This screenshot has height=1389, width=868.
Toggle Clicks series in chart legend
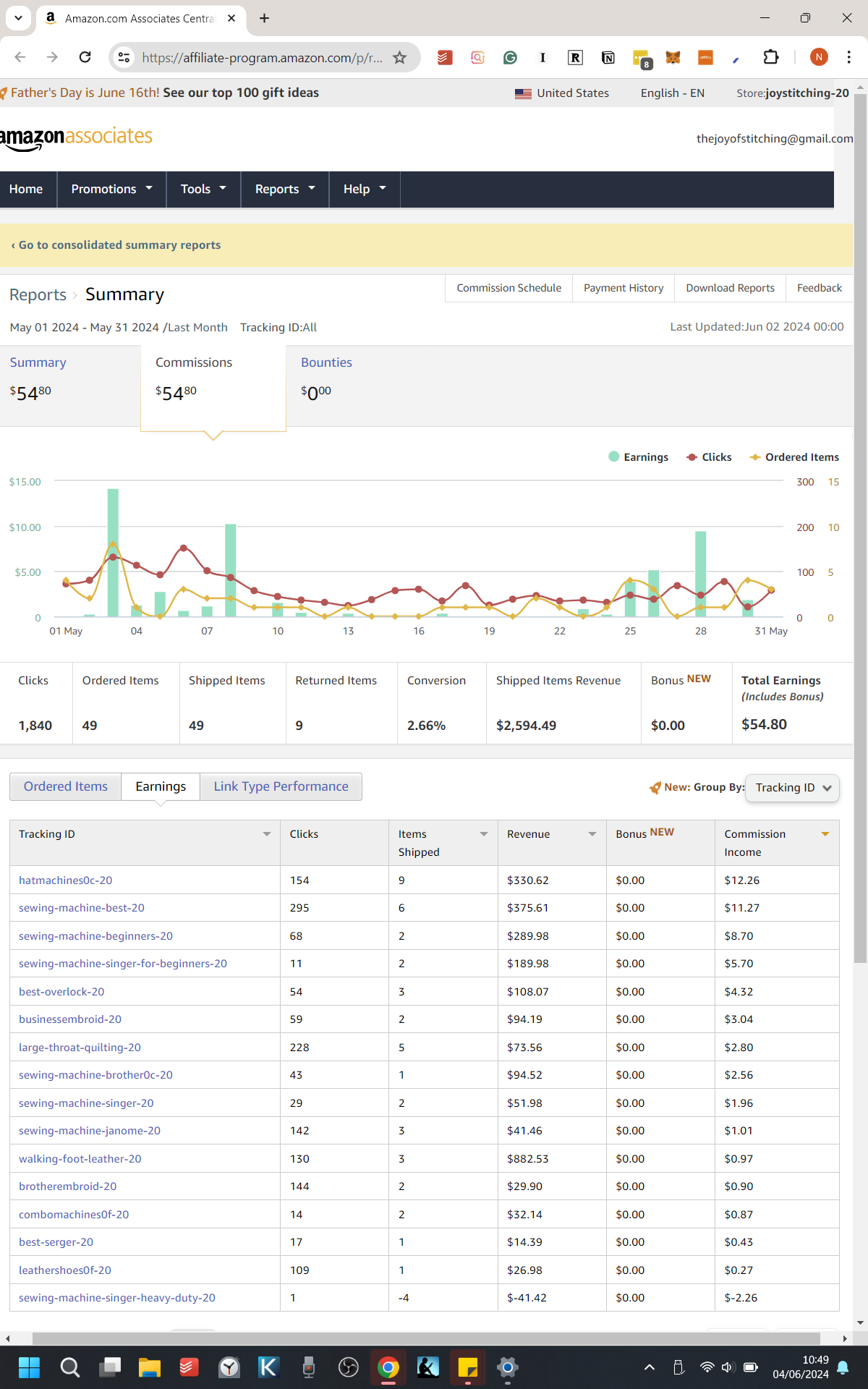coord(709,457)
